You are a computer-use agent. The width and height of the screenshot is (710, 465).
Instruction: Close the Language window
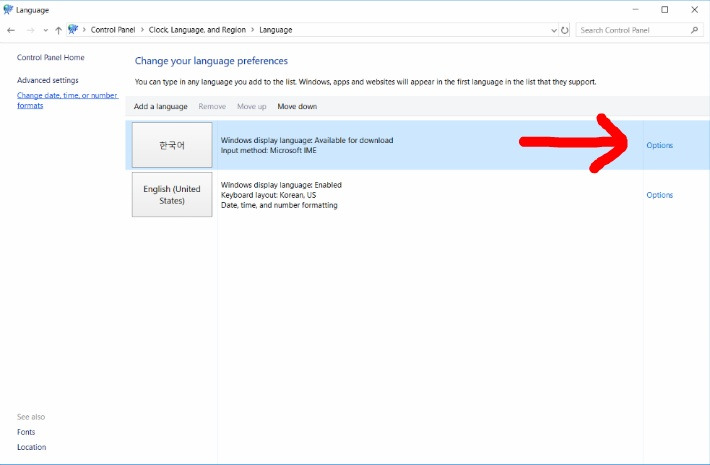coord(694,10)
